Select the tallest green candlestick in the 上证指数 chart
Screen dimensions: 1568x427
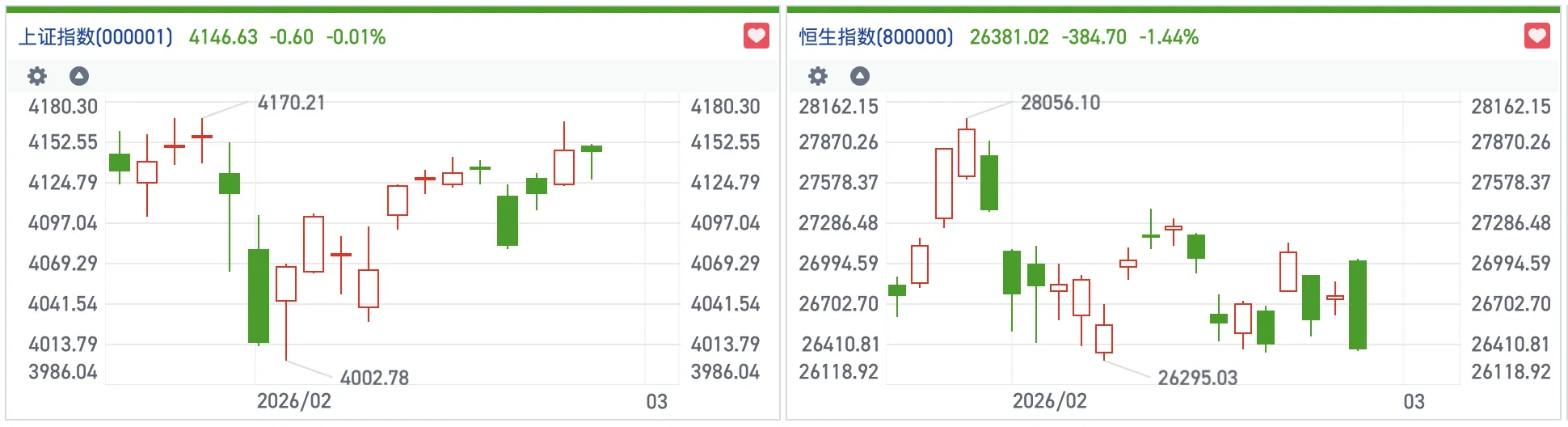coord(259,295)
